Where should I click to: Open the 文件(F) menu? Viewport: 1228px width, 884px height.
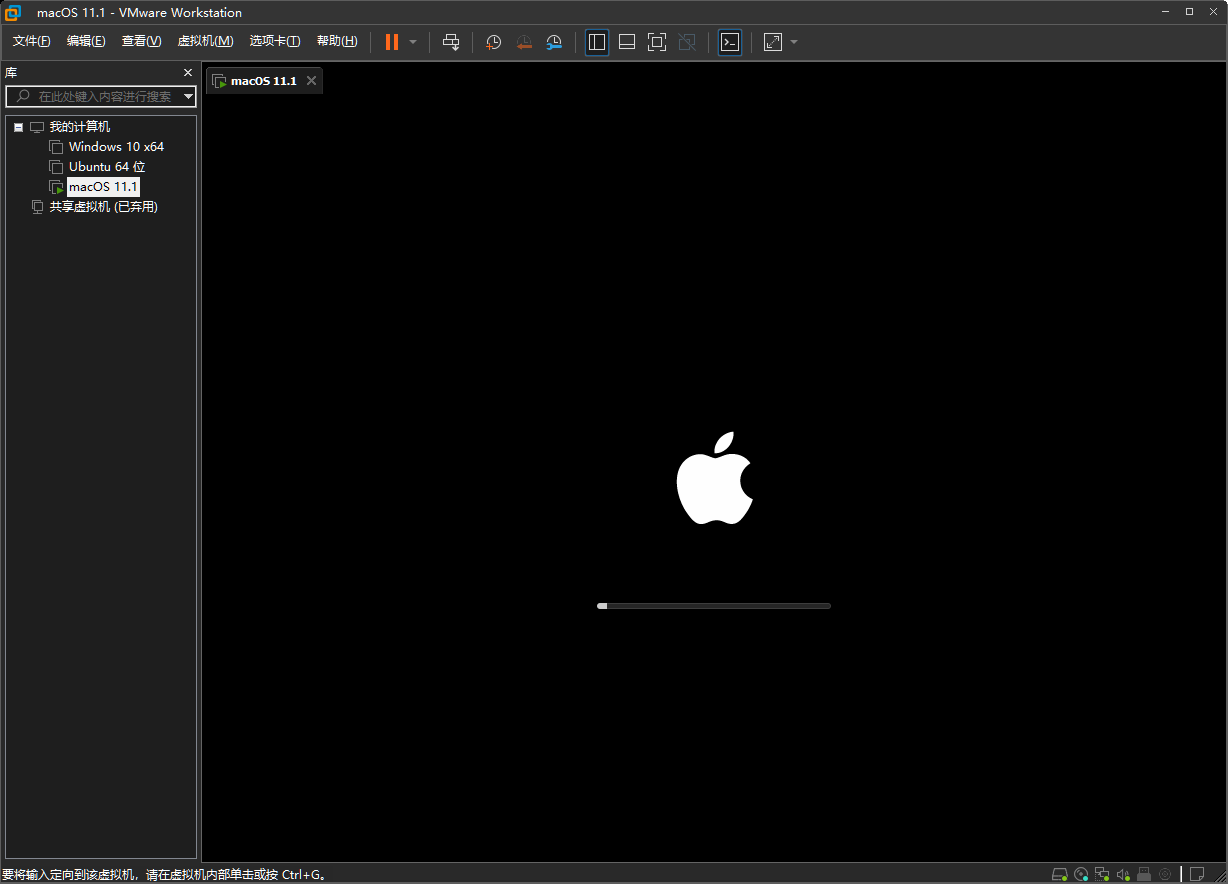tap(31, 41)
